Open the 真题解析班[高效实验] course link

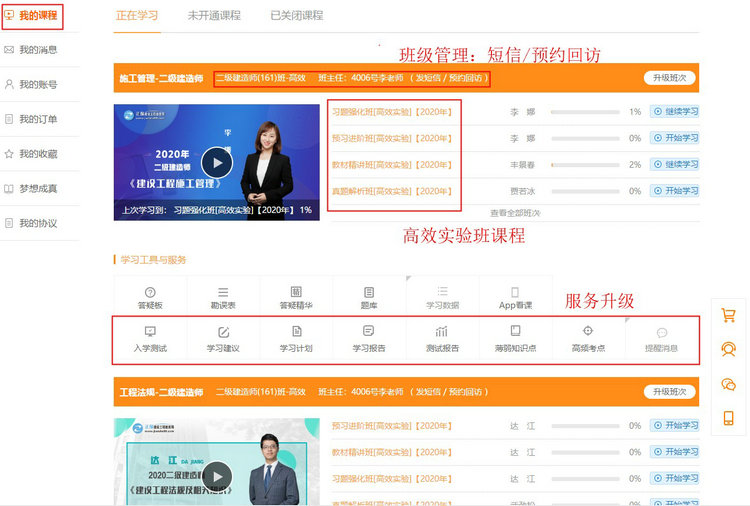tap(392, 191)
